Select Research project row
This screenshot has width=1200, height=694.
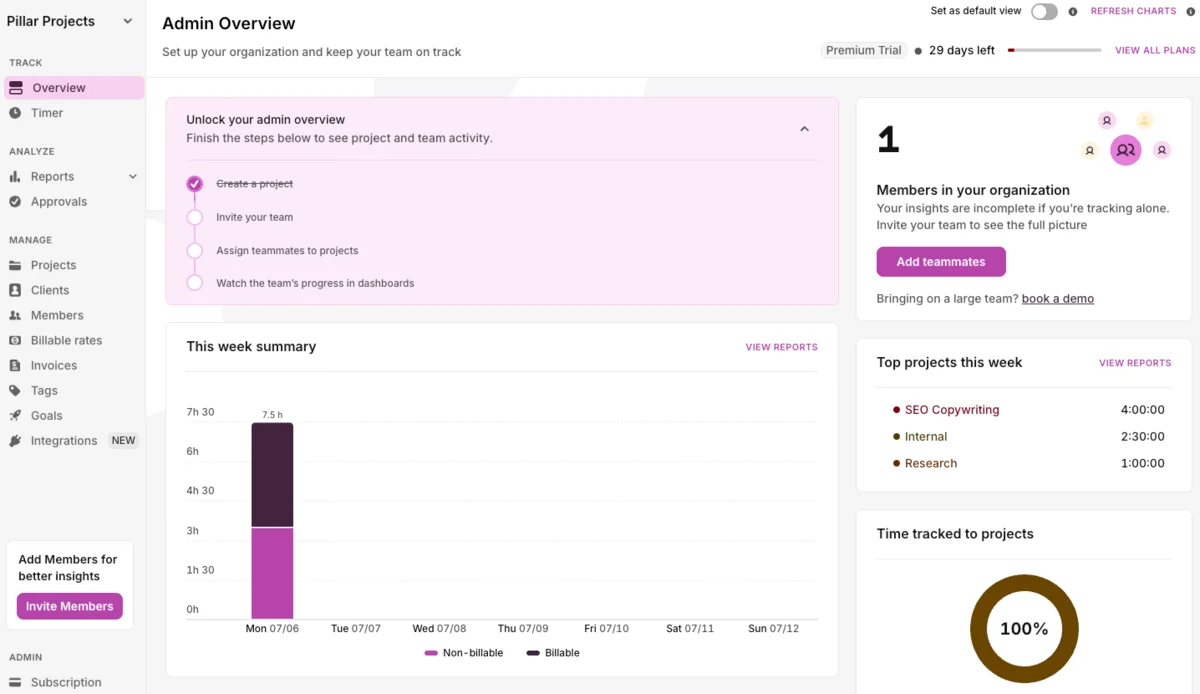tap(1028, 464)
